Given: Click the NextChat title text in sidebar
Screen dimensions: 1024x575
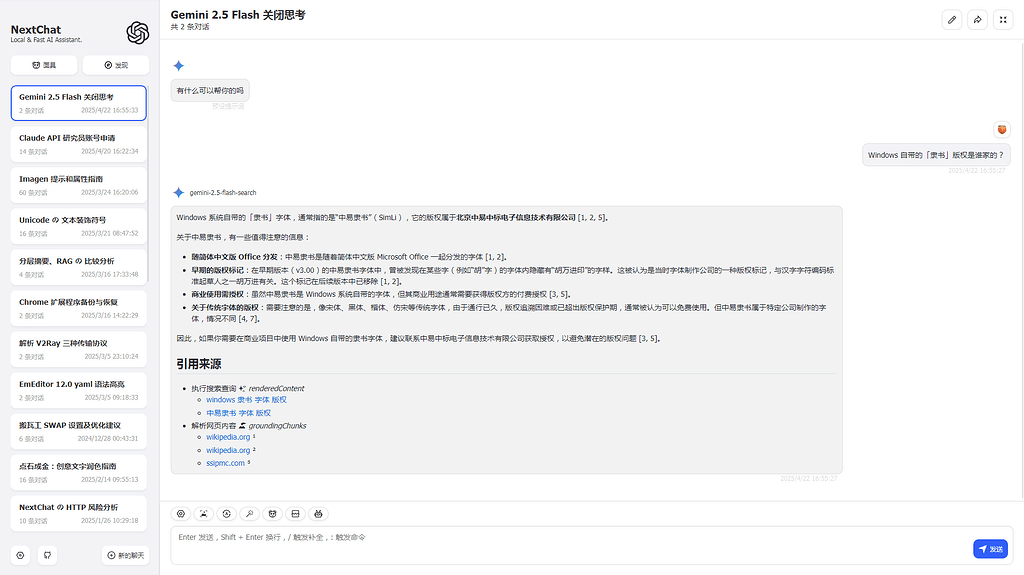Looking at the screenshot, I should coord(35,29).
